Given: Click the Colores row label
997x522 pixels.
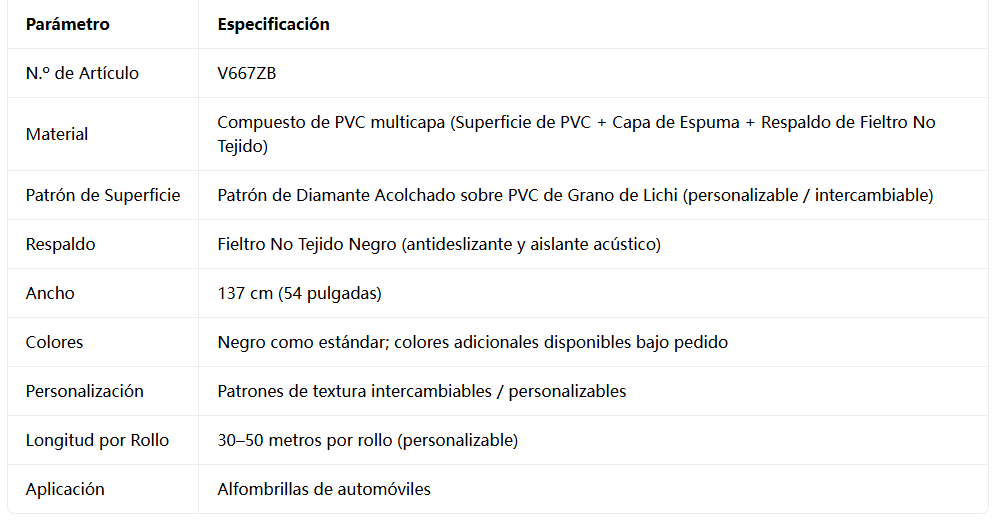Looking at the screenshot, I should (x=54, y=342).
